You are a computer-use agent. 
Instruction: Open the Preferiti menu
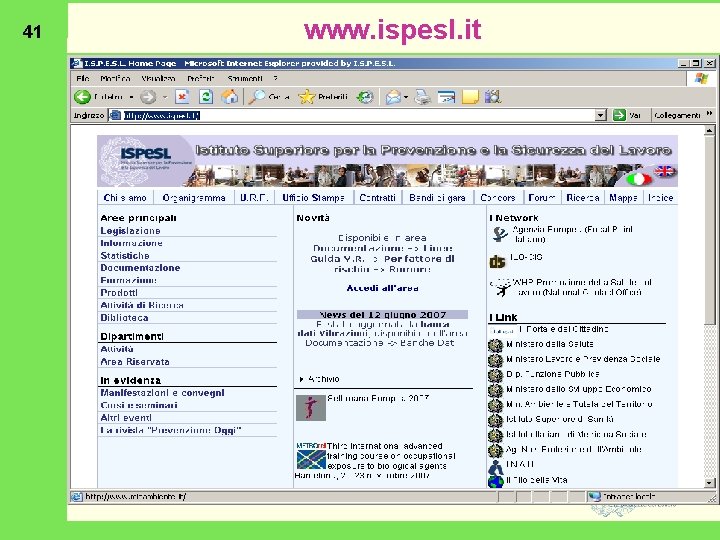pyautogui.click(x=201, y=79)
